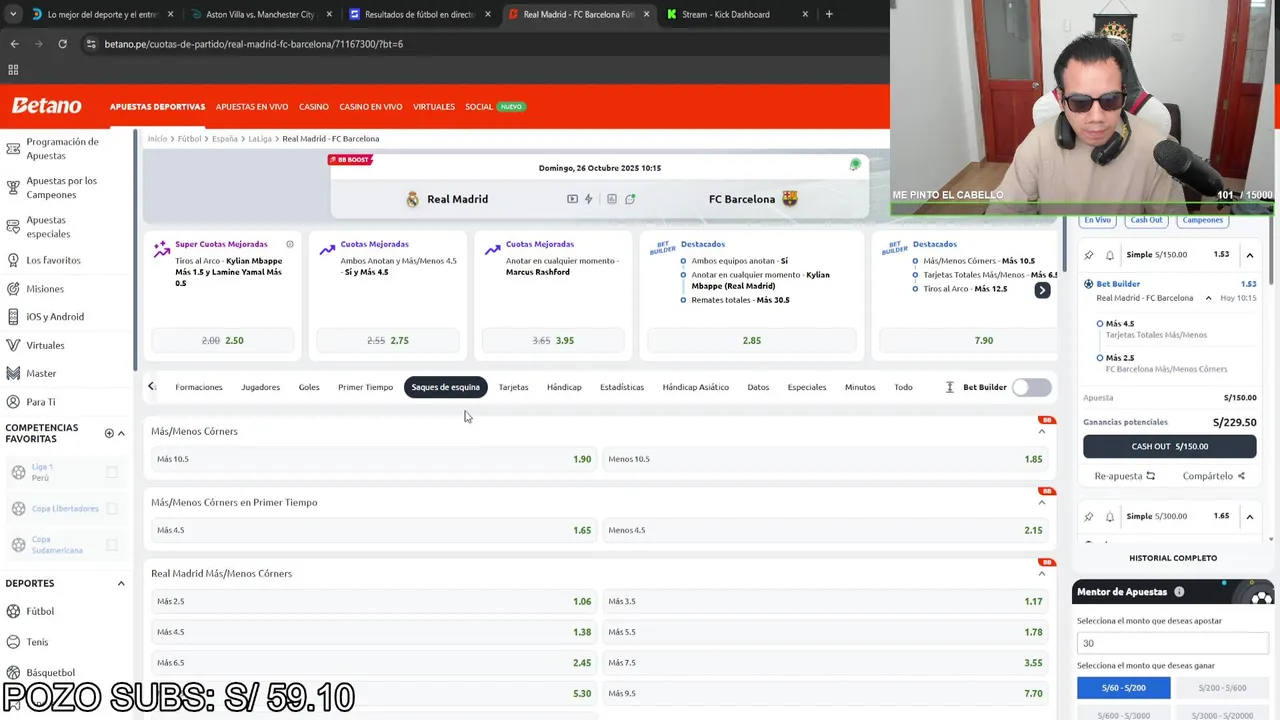Collapse the Deportes section

pyautogui.click(x=121, y=583)
